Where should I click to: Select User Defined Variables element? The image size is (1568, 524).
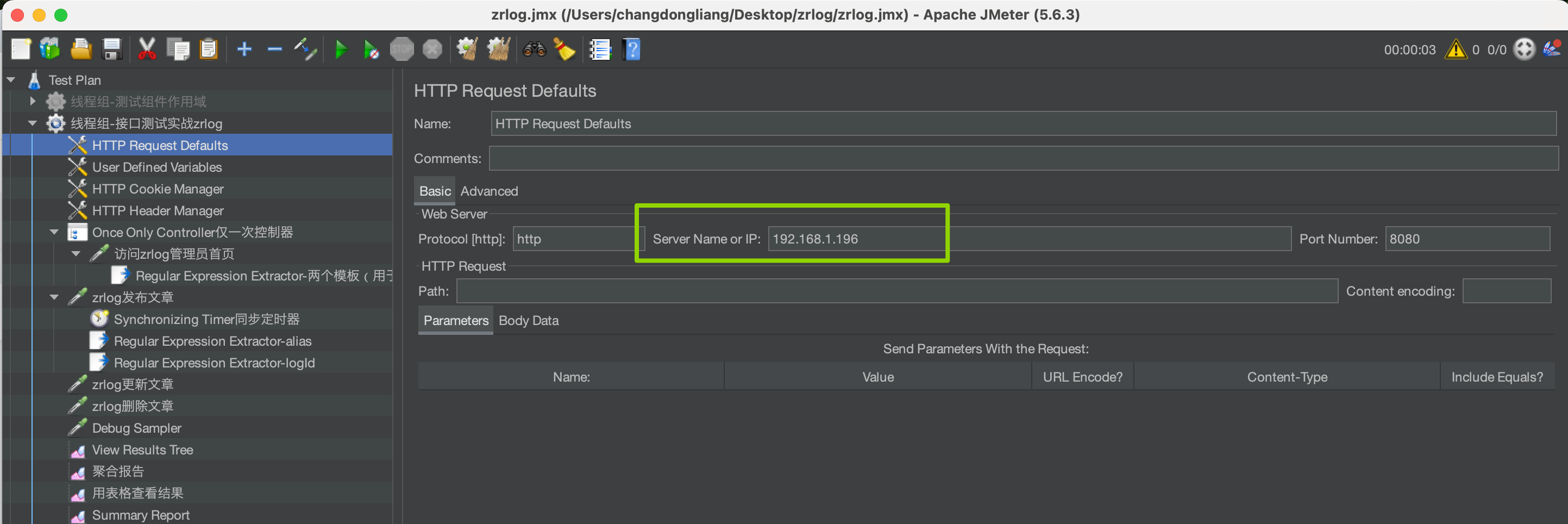(156, 167)
